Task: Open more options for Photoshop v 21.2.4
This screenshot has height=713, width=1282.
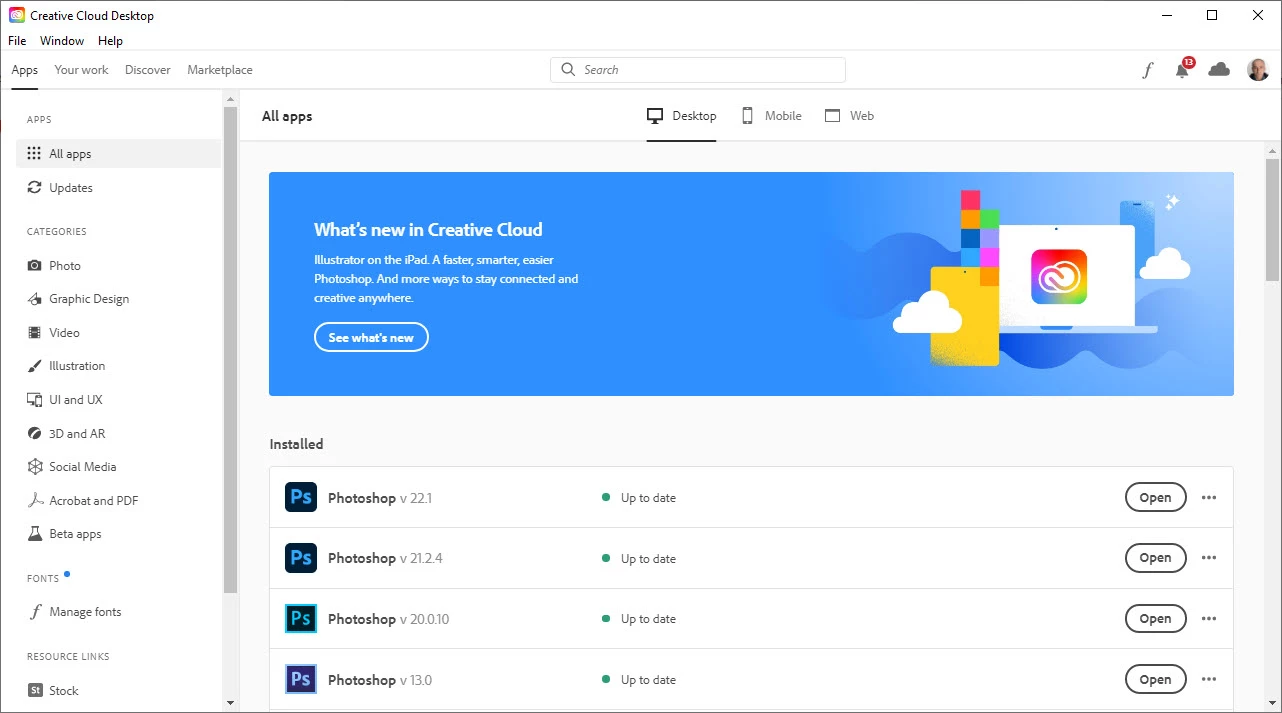Action: [1209, 558]
